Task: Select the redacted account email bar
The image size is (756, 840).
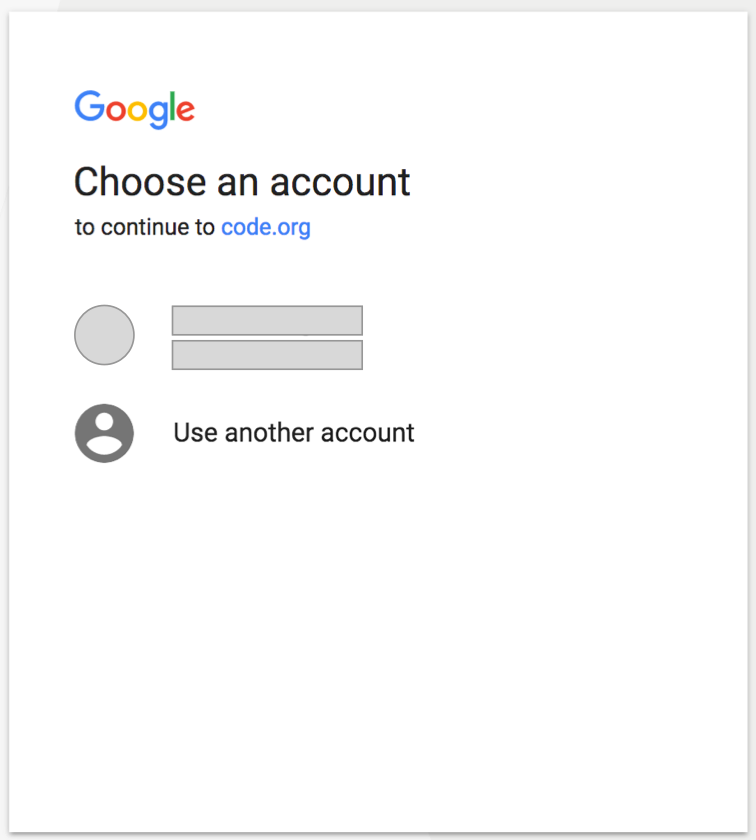Action: pyautogui.click(x=267, y=355)
